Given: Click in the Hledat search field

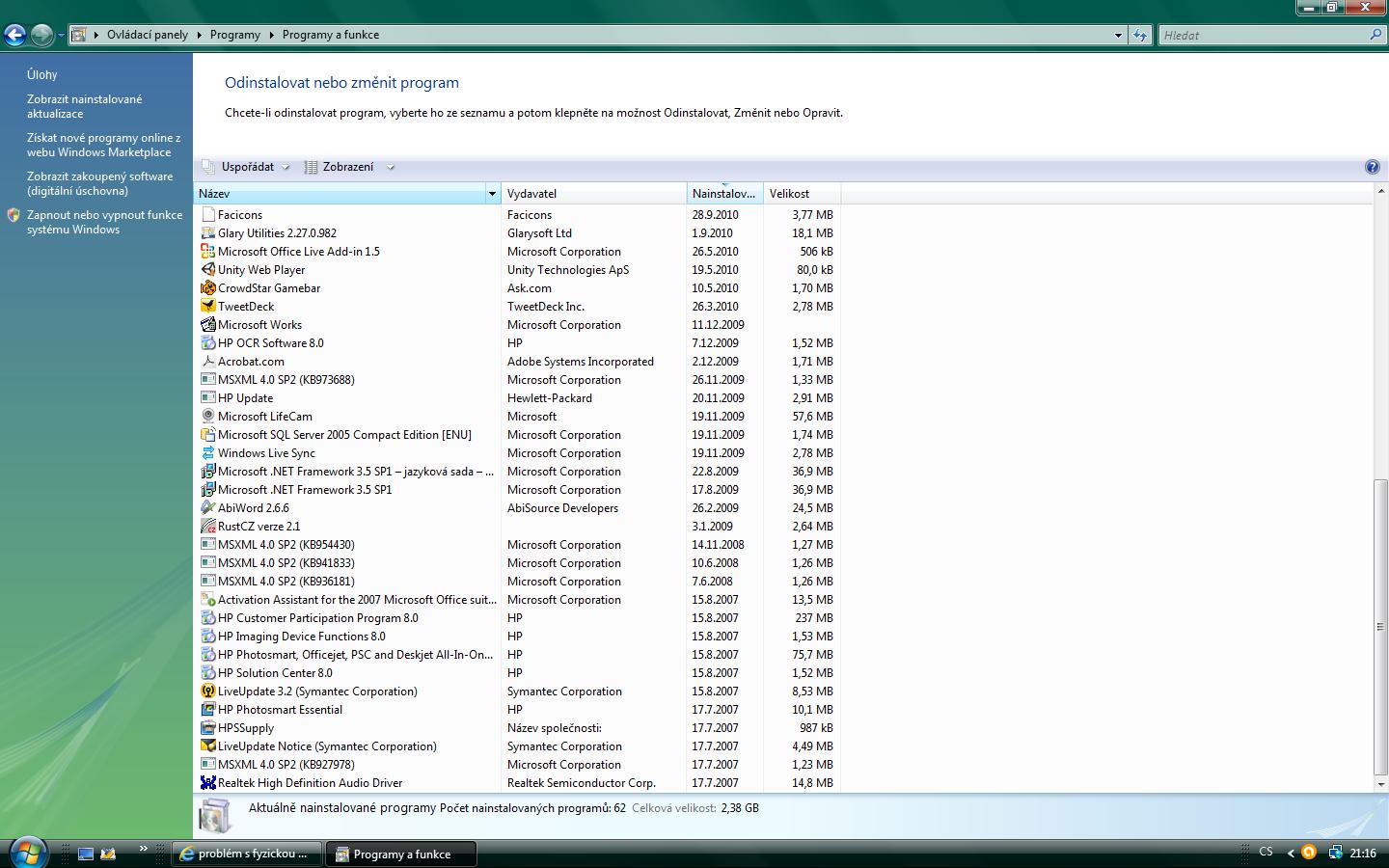Looking at the screenshot, I should [1264, 36].
